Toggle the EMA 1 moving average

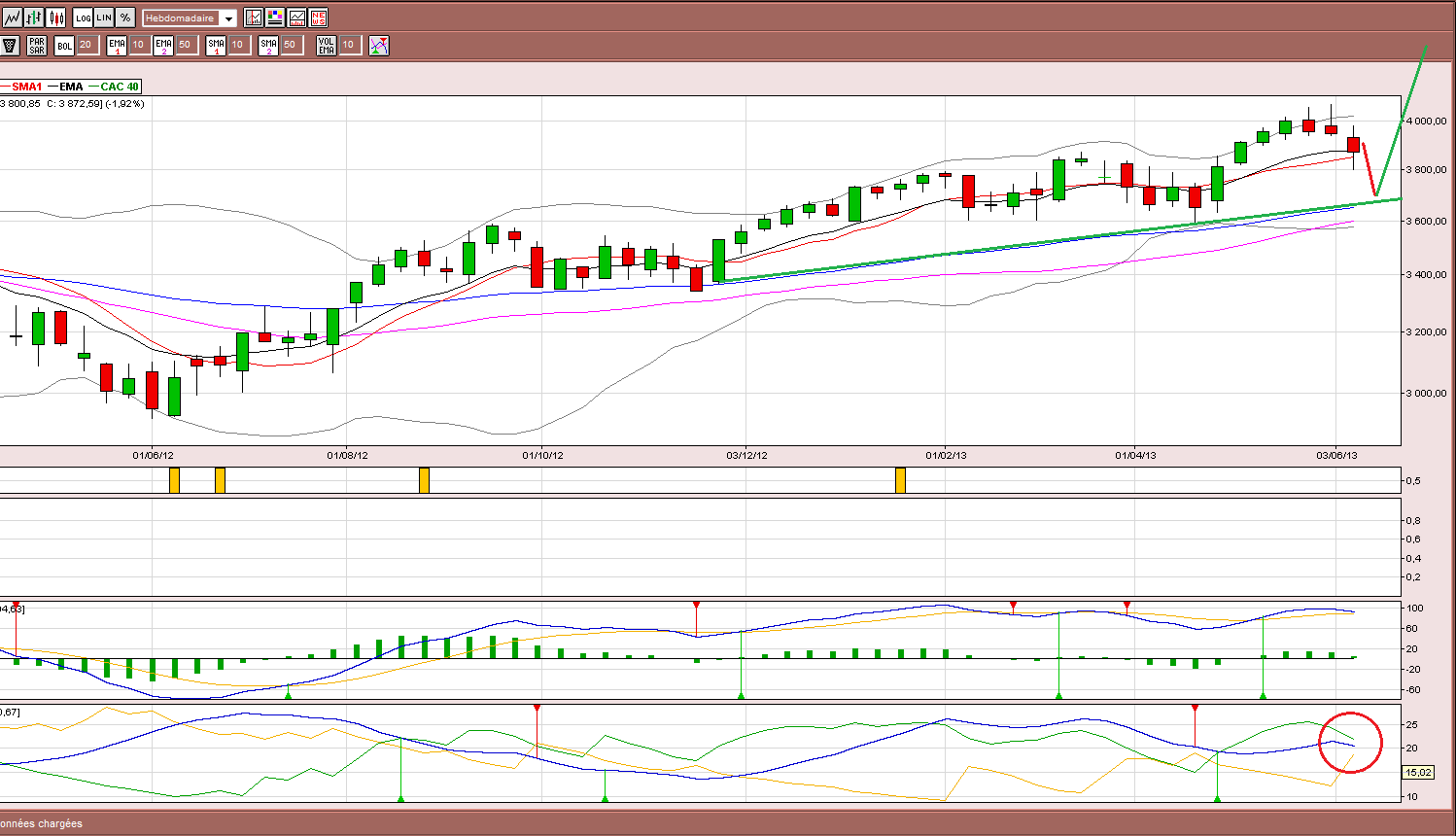click(117, 45)
